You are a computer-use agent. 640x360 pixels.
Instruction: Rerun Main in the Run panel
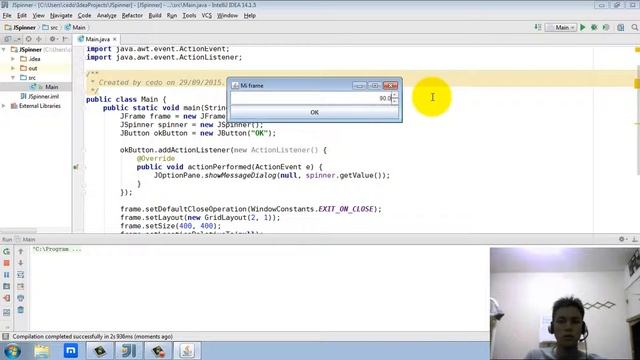pos(7,251)
